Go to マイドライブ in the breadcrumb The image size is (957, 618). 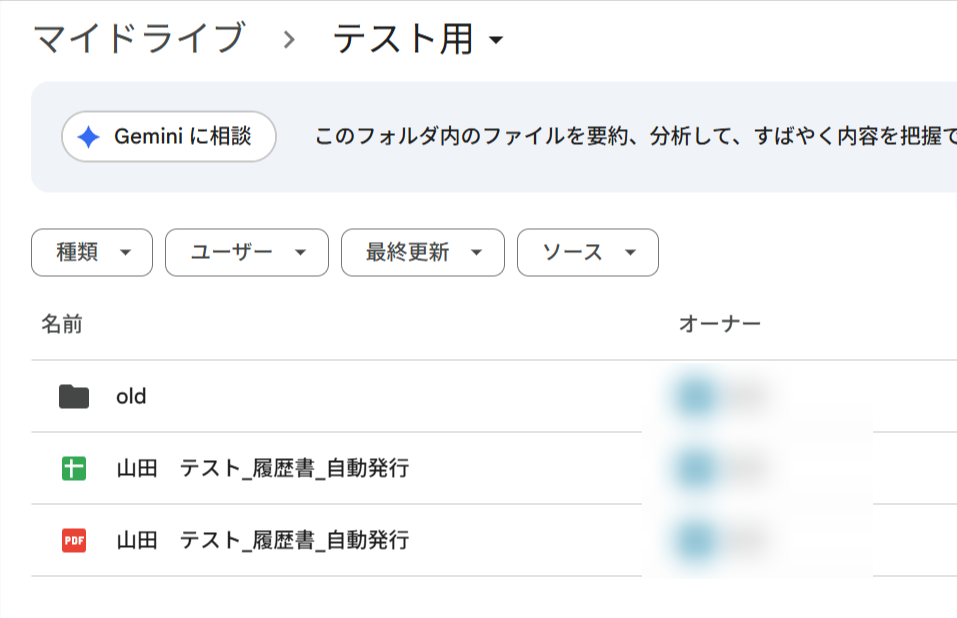139,38
